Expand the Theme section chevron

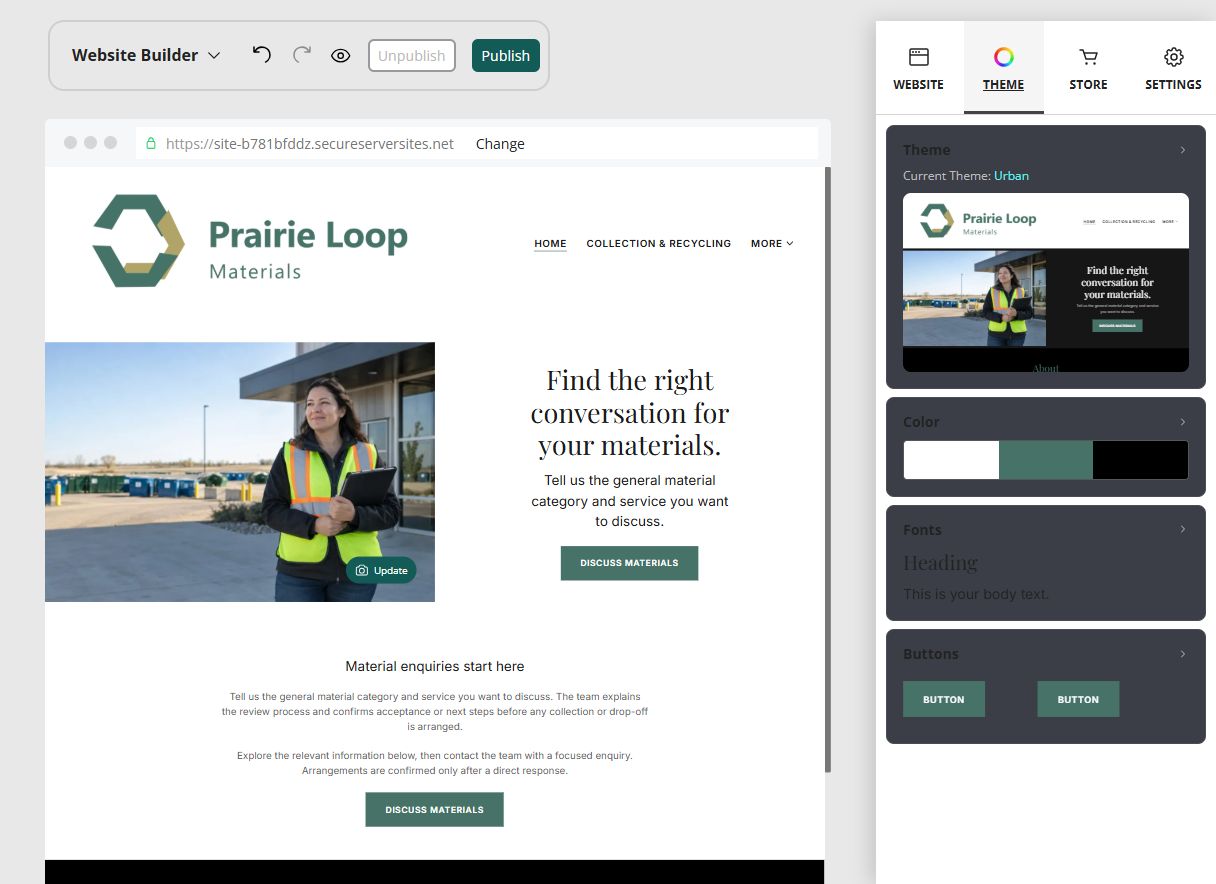[1182, 150]
